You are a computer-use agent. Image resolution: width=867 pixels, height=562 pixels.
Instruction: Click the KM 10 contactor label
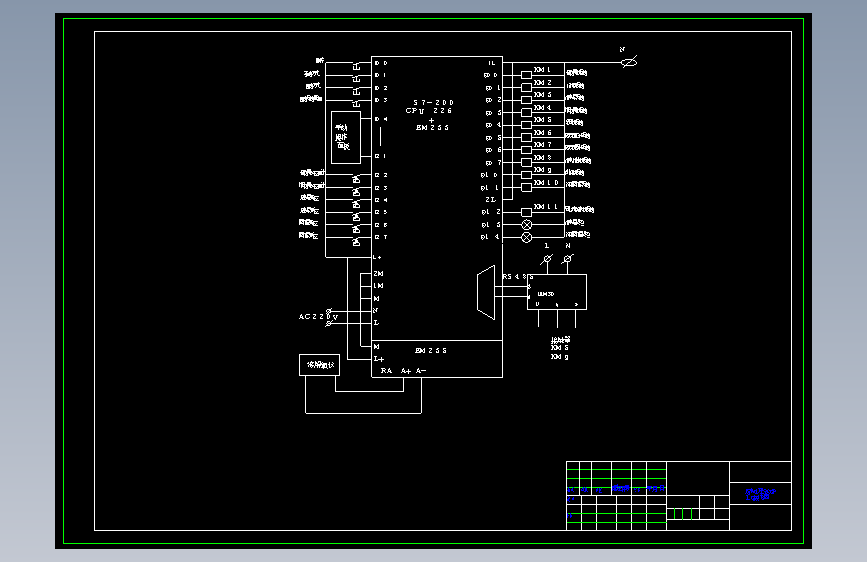pyautogui.click(x=546, y=183)
